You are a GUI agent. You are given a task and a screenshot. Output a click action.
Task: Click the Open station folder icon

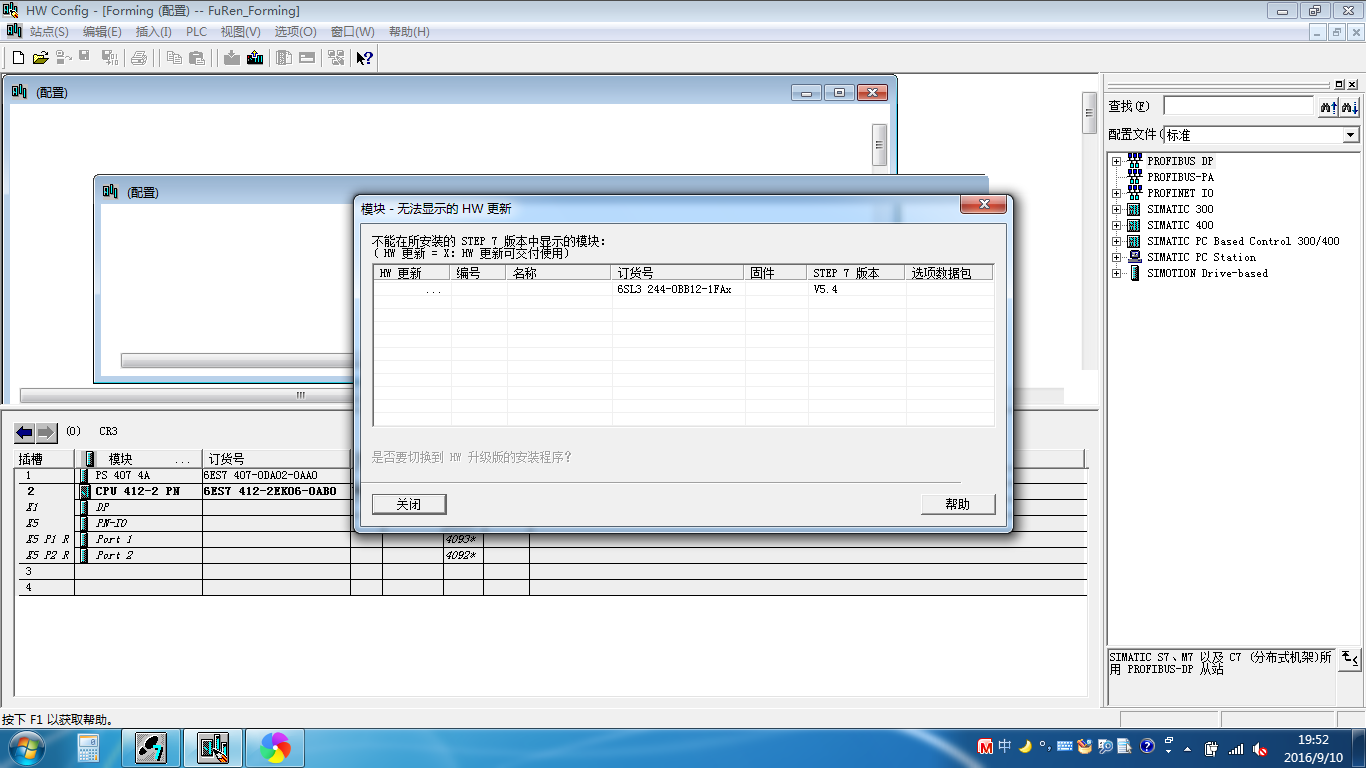pyautogui.click(x=41, y=58)
